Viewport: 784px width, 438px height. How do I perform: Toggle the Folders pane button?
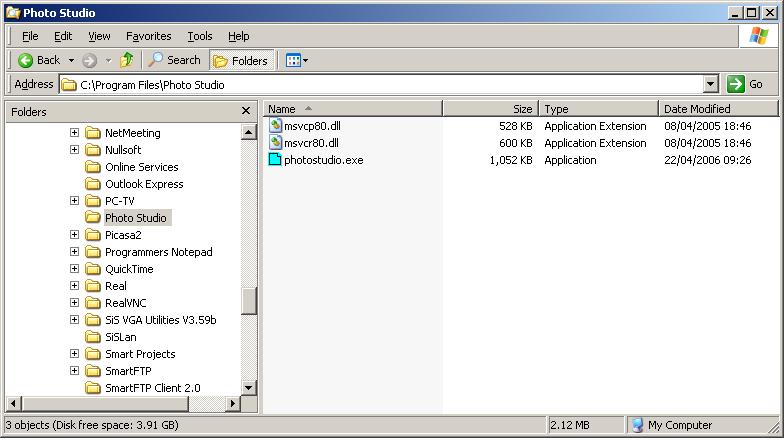pyautogui.click(x=242, y=60)
